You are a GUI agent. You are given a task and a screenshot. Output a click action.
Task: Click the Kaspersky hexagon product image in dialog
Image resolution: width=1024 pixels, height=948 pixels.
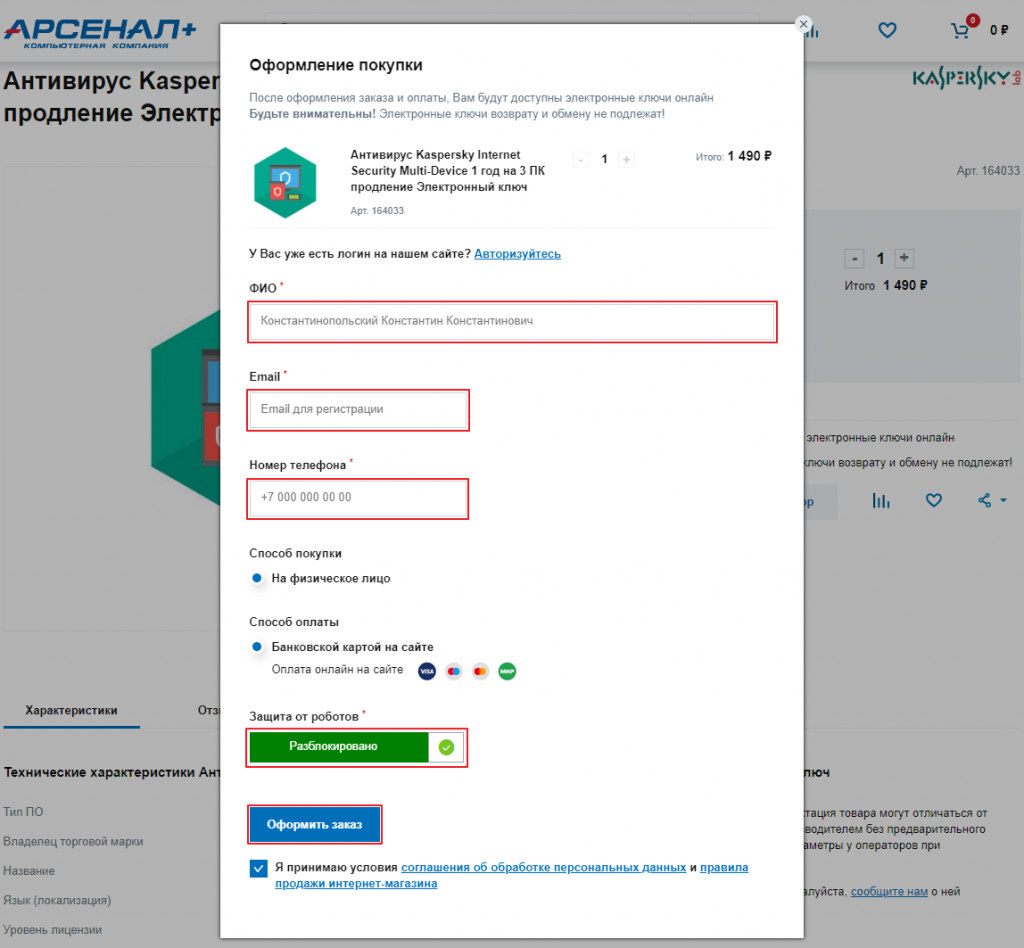(x=285, y=183)
